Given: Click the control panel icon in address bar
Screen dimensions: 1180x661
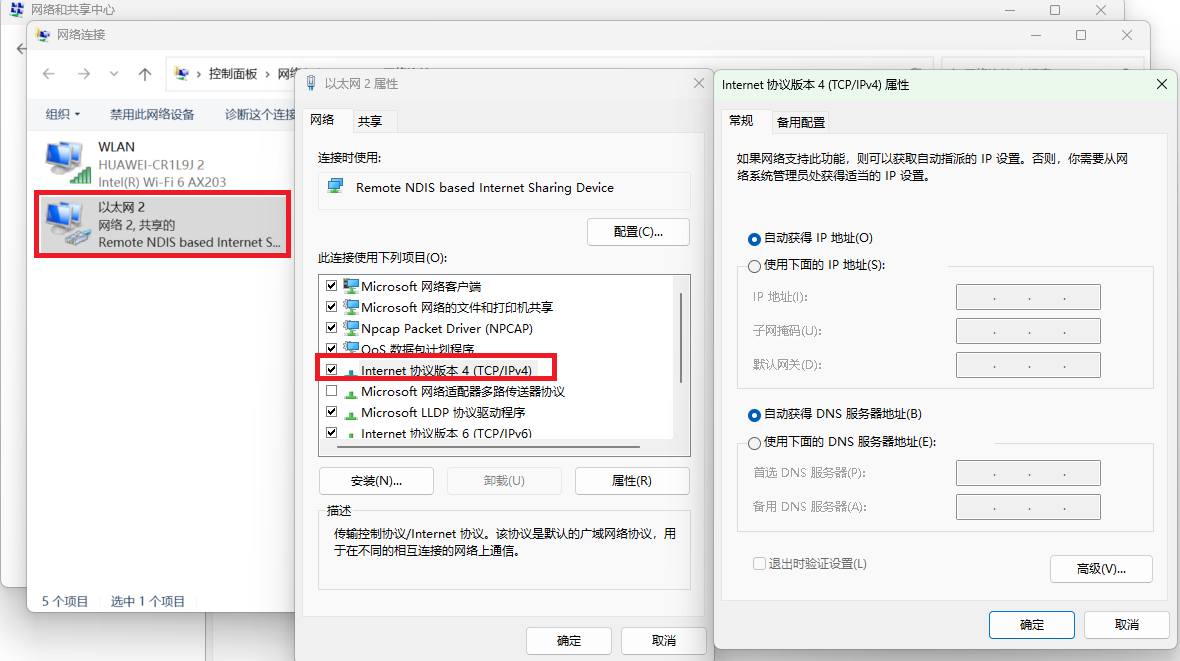Looking at the screenshot, I should (181, 74).
